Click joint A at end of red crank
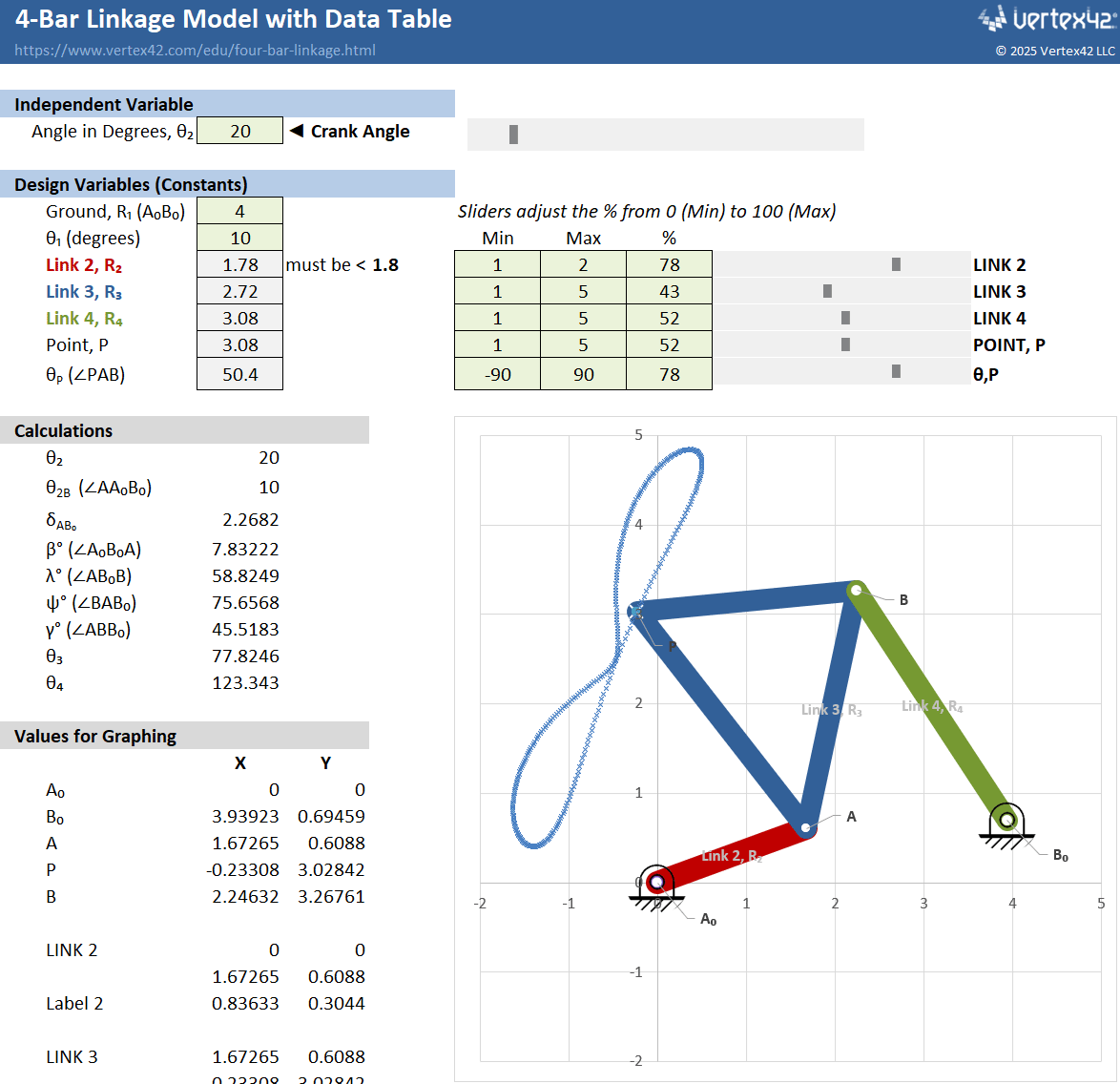The width and height of the screenshot is (1120, 1084). coord(806,827)
